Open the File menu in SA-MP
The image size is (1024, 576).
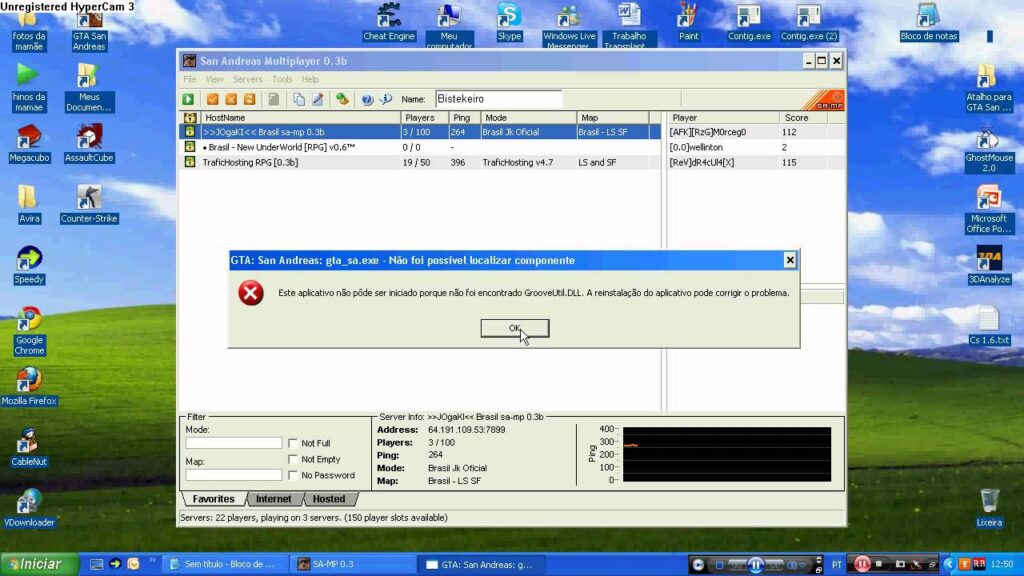click(189, 79)
